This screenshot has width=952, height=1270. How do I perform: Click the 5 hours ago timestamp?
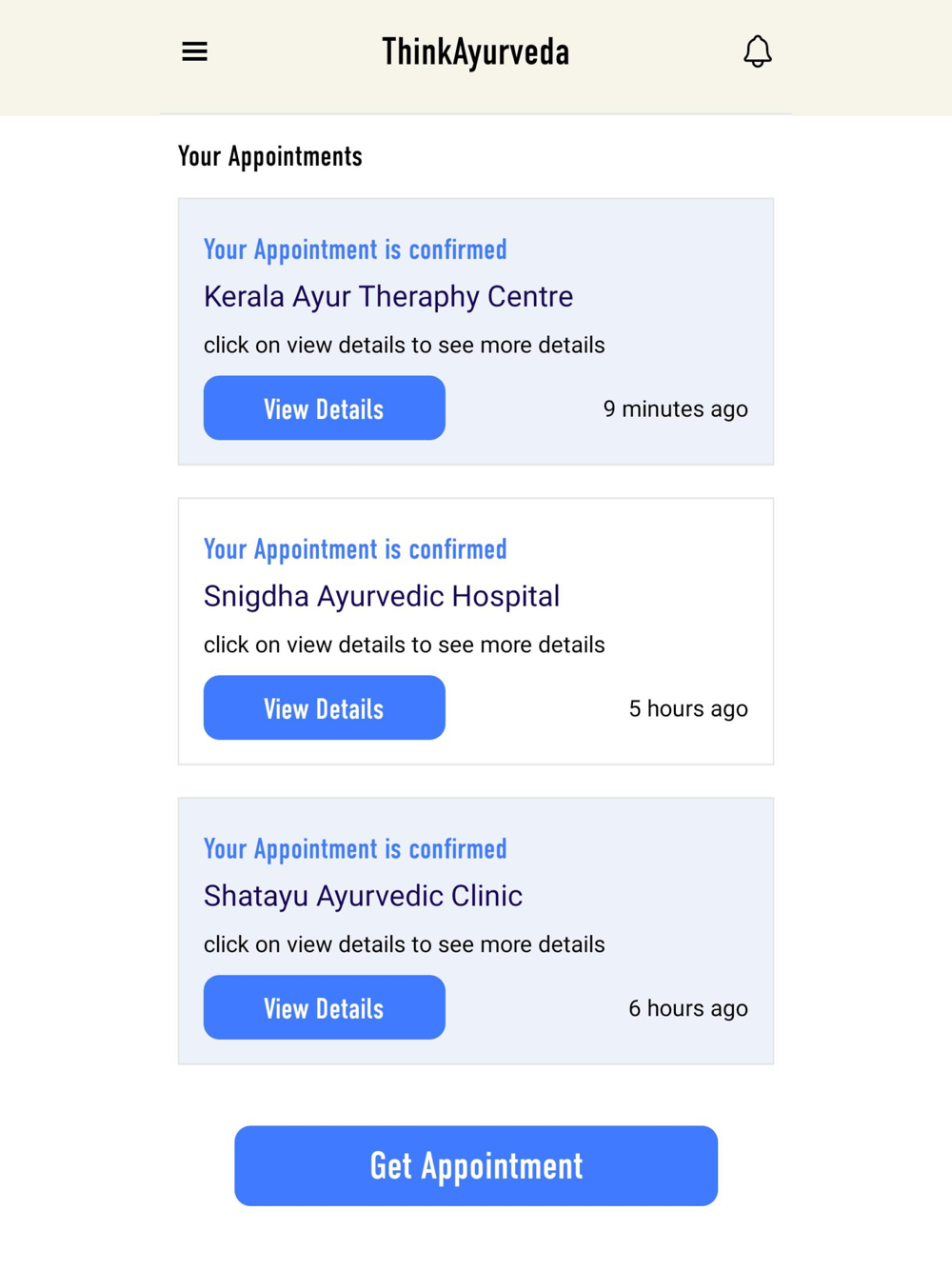687,709
